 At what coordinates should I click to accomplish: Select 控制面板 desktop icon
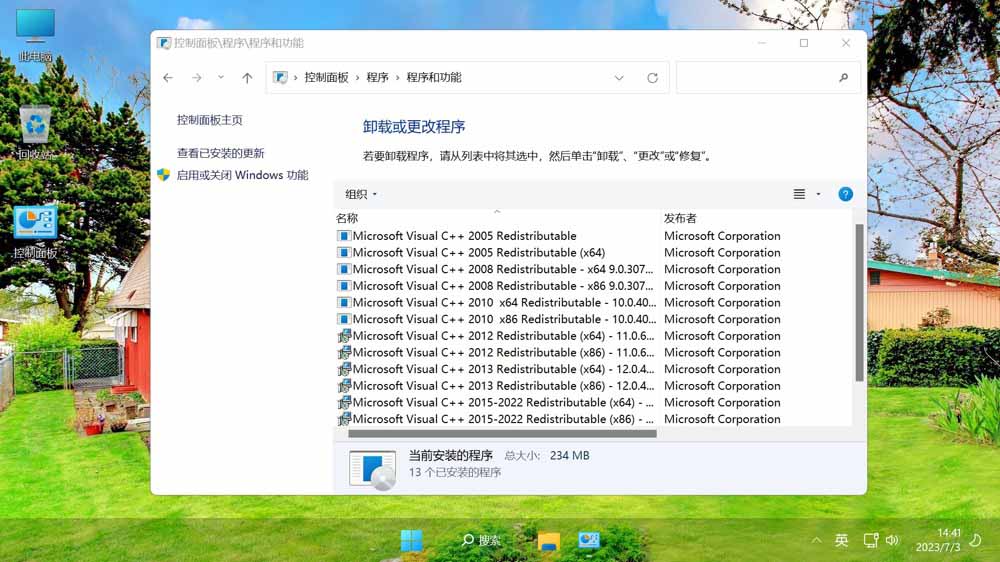[x=35, y=232]
